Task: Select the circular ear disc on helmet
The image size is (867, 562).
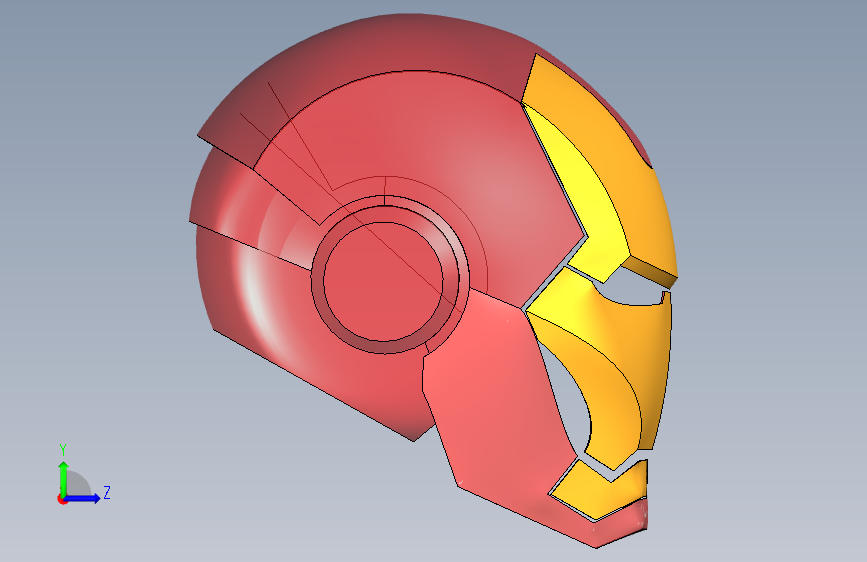Action: [x=383, y=282]
